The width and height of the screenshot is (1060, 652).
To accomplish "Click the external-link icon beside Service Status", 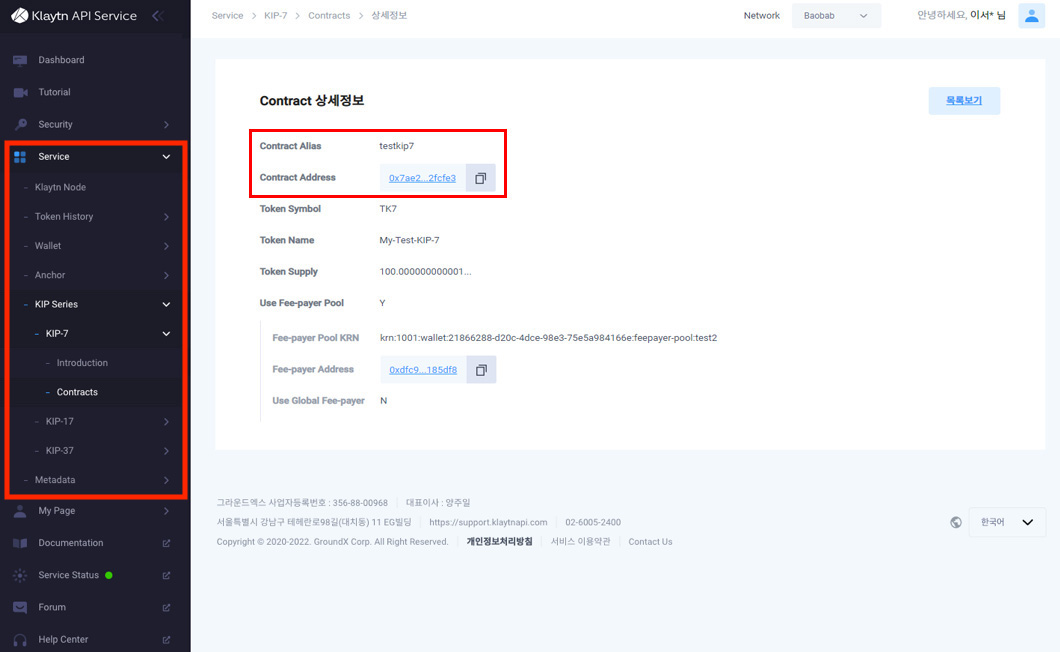I will [166, 575].
